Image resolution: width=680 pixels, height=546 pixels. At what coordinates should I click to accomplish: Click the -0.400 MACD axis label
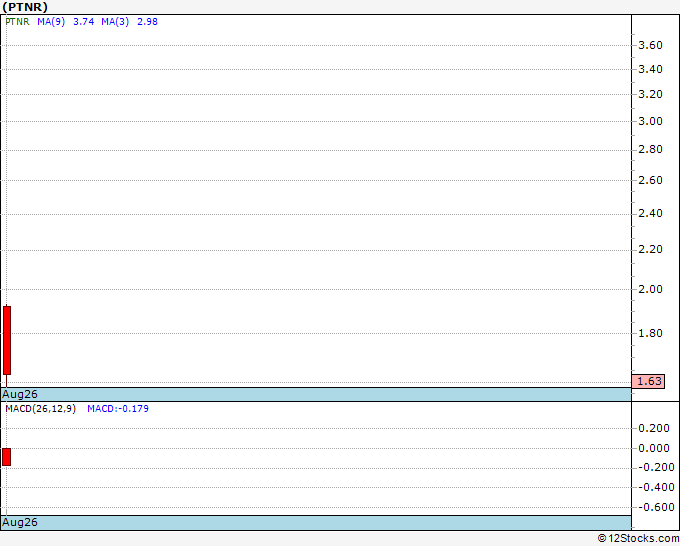click(x=656, y=487)
